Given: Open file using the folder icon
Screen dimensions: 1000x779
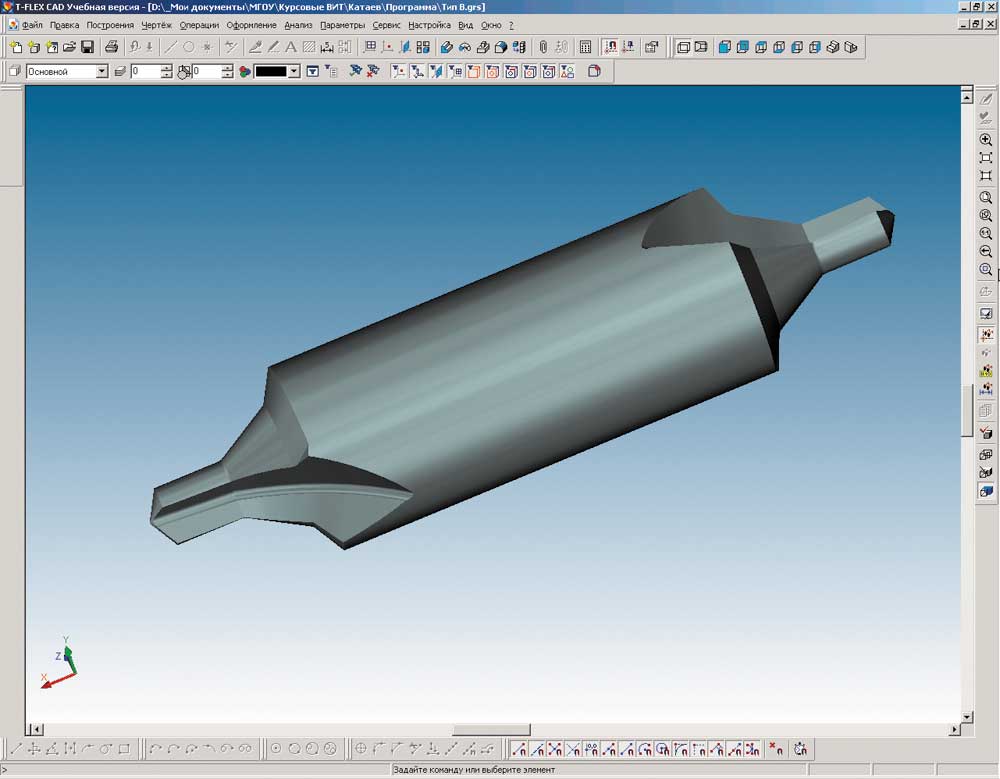Looking at the screenshot, I should tap(69, 47).
